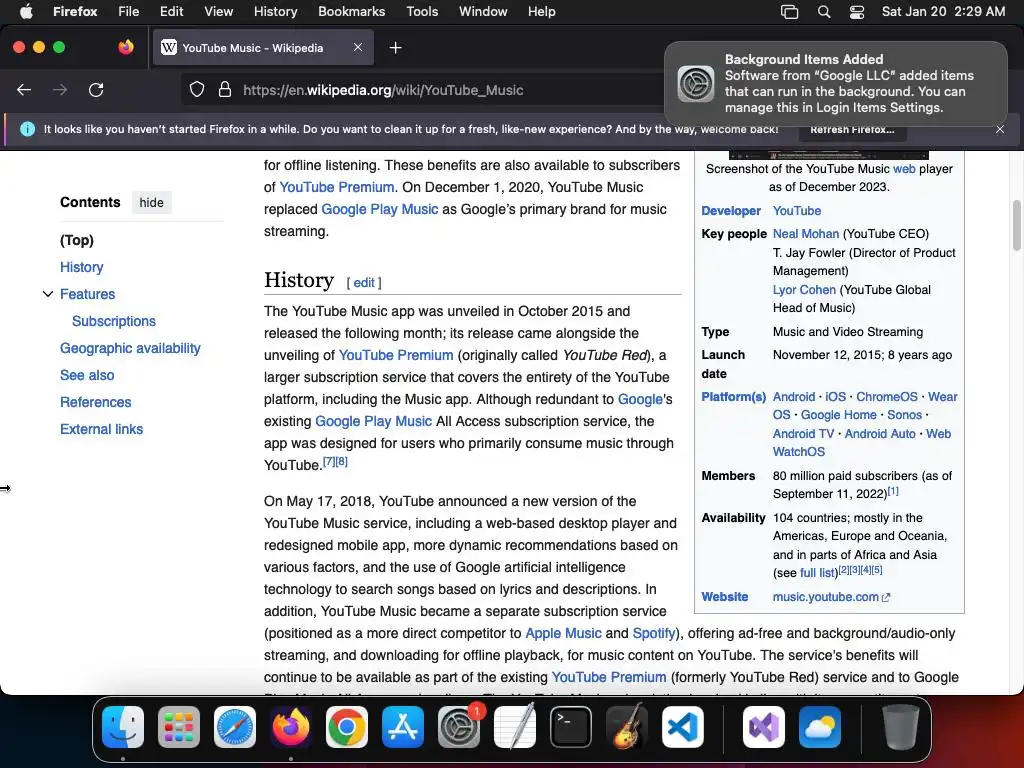The height and width of the screenshot is (768, 1024).
Task: Open the Firefox application menu
Action: point(75,11)
